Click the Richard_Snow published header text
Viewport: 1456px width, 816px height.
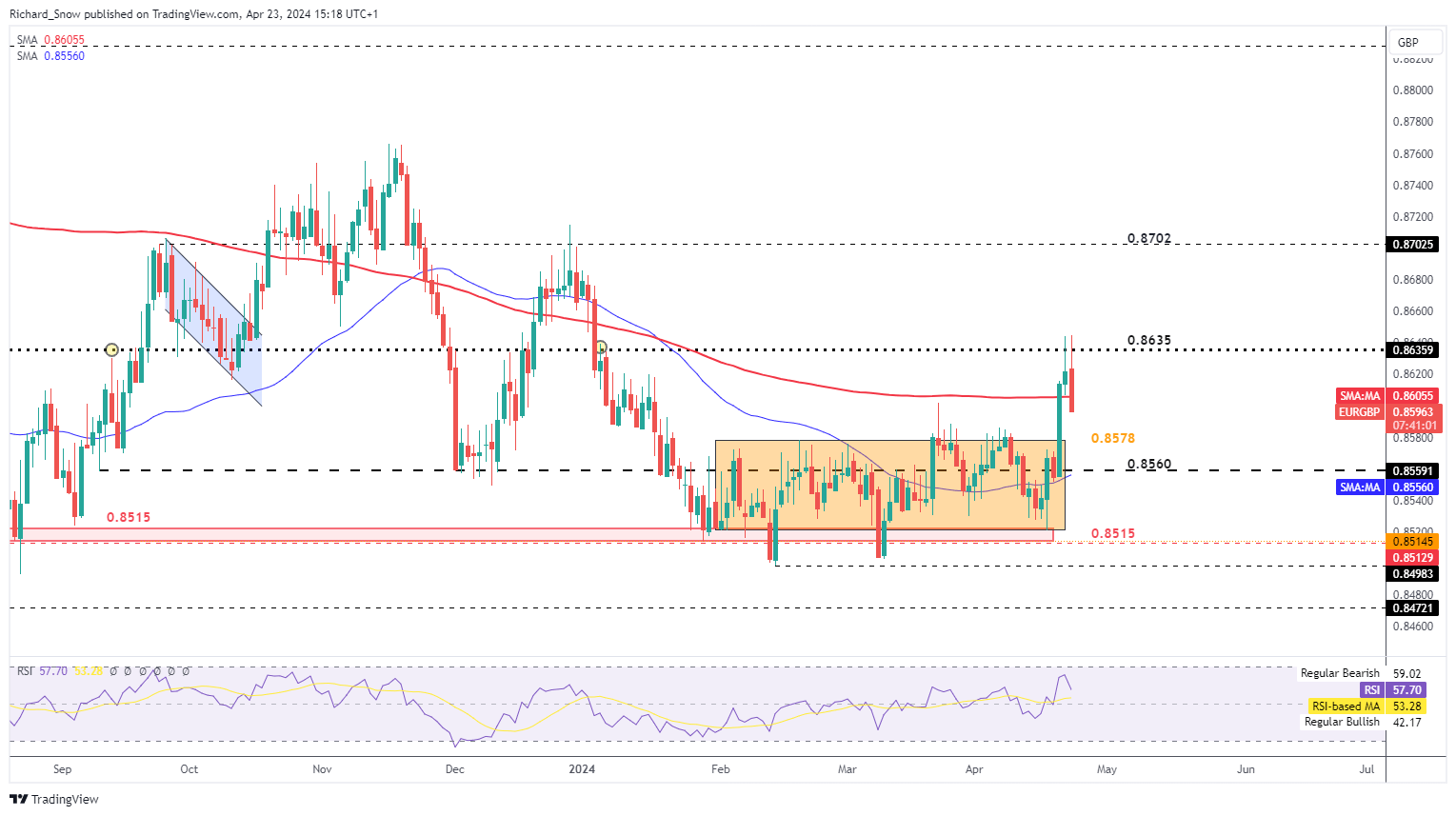(192, 14)
